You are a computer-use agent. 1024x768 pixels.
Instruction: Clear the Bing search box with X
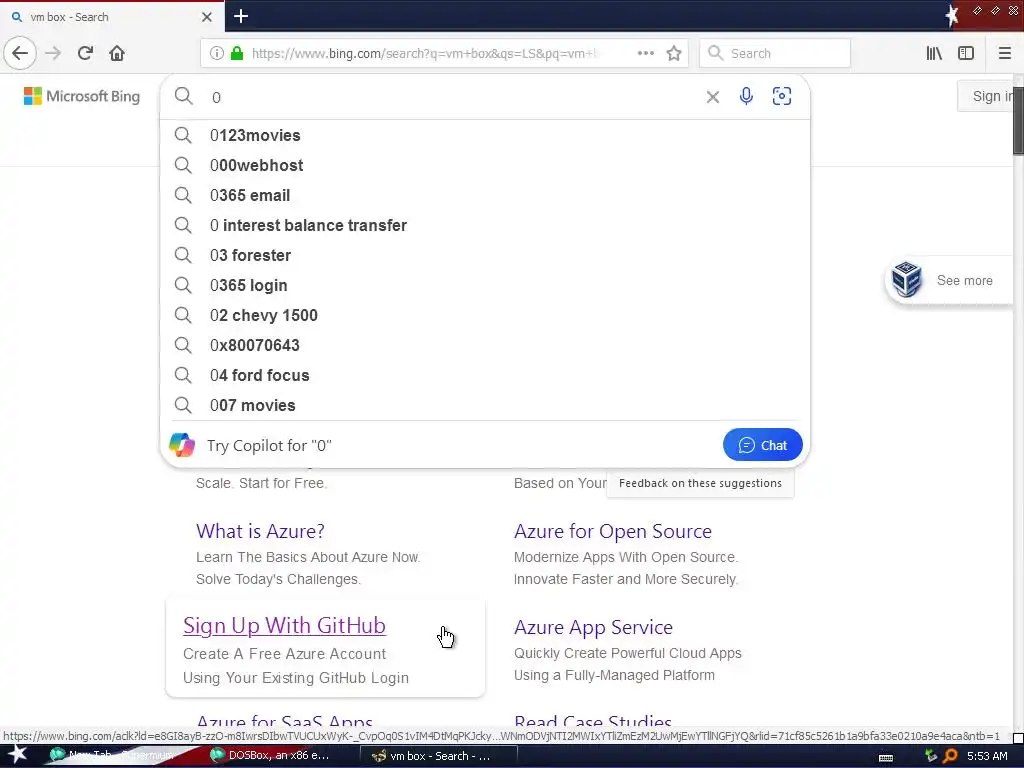(x=712, y=97)
